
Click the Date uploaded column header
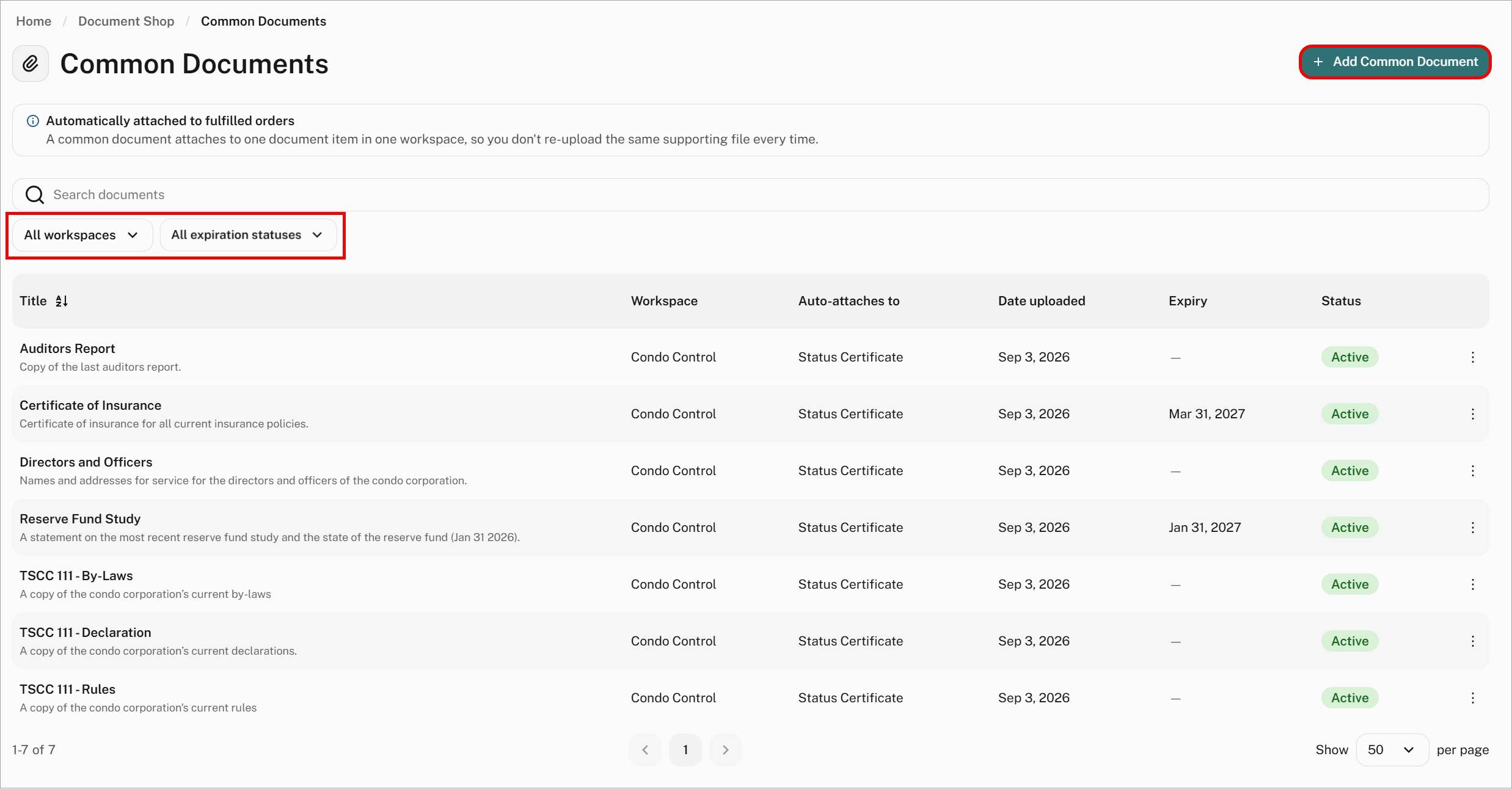pos(1042,301)
